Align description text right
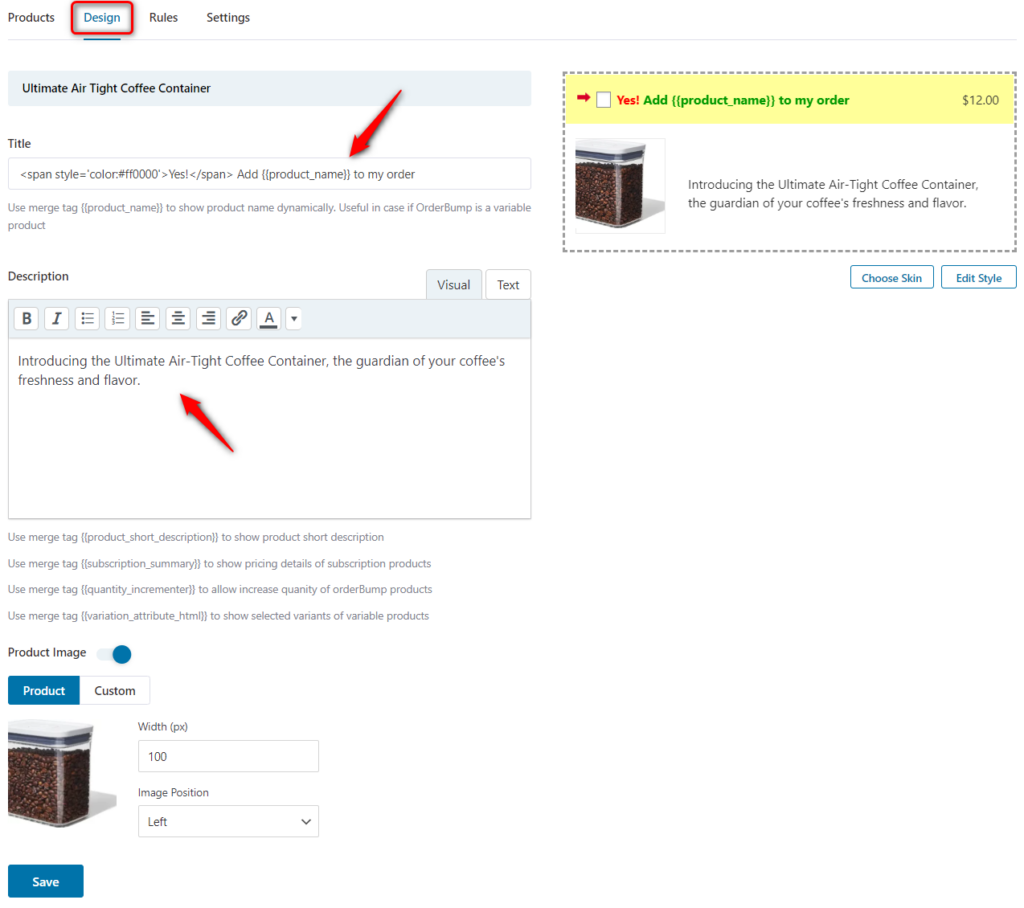Viewport: 1024px width, 908px height. 208,319
